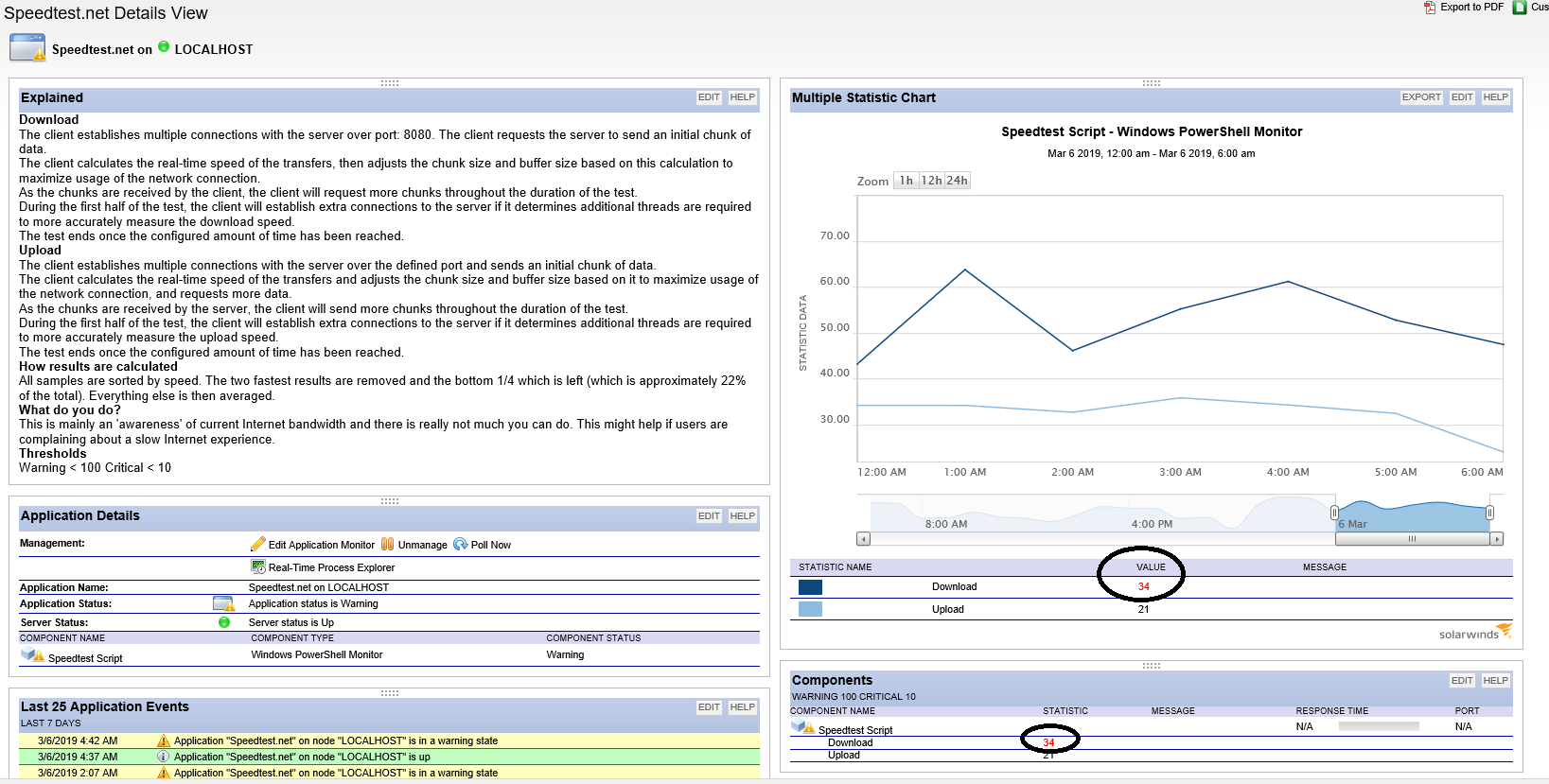Viewport: 1549px width, 784px height.
Task: Click the Speedtest.net application icon in header
Action: [27, 47]
